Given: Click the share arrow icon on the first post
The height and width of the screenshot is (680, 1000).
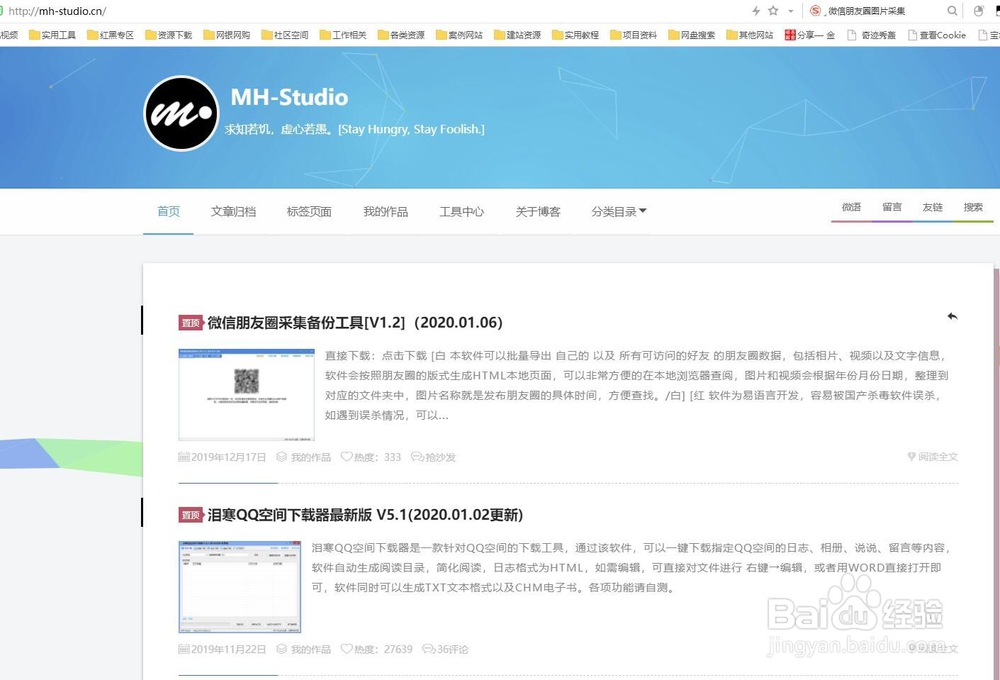Looking at the screenshot, I should point(952,316).
